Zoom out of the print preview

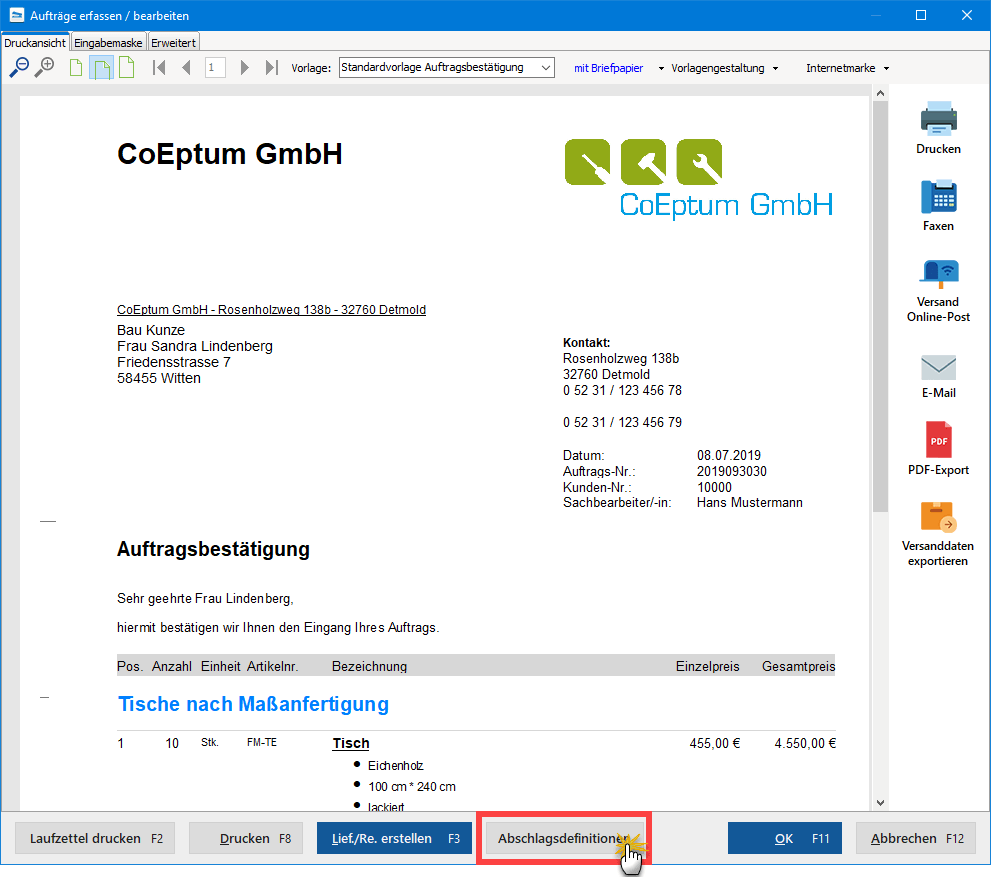click(20, 68)
